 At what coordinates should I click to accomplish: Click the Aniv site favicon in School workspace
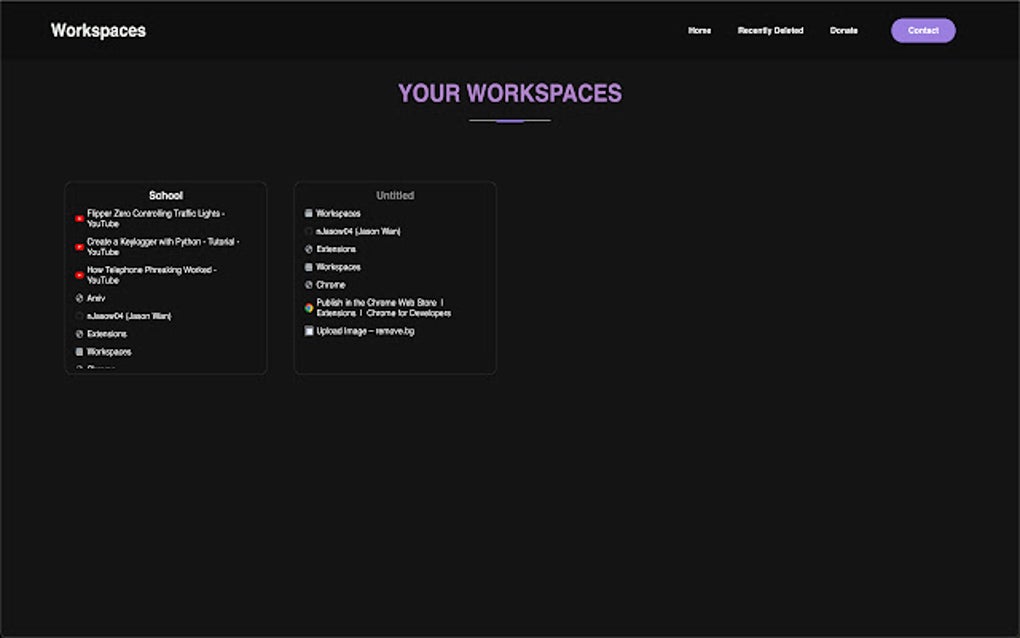coord(80,298)
